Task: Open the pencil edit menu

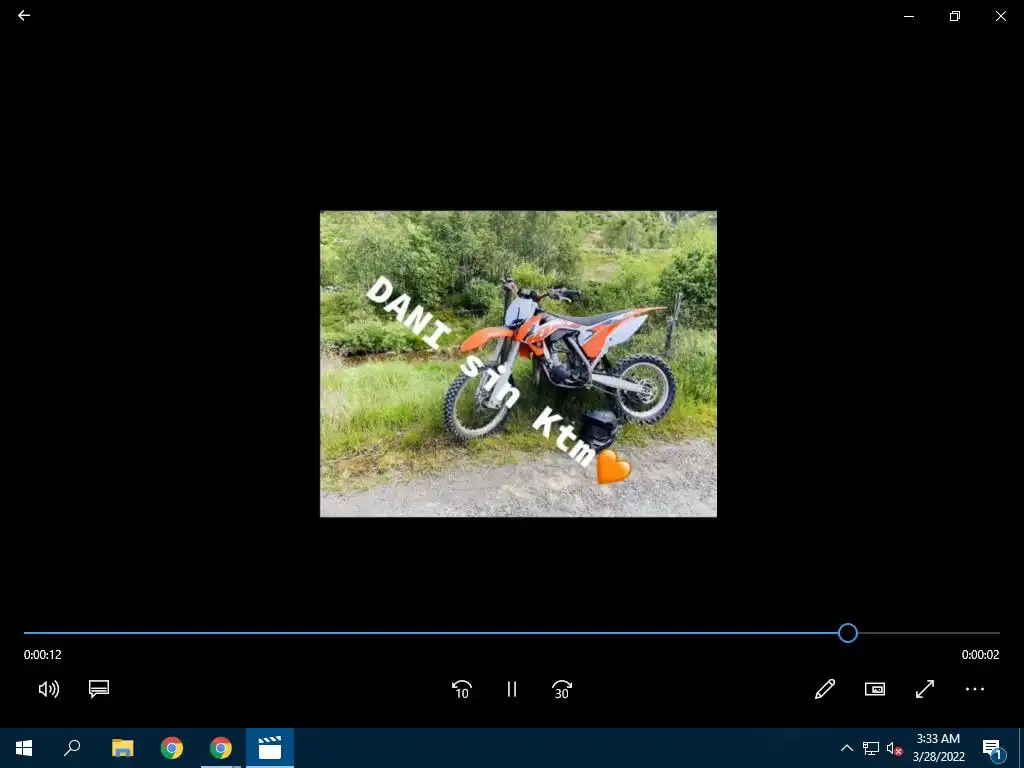Action: click(825, 689)
